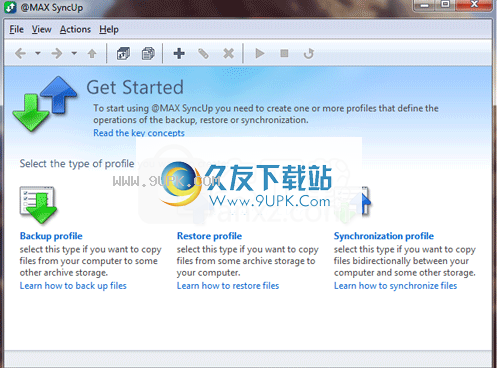The height and width of the screenshot is (368, 499).
Task: Open the View menu
Action: [x=42, y=29]
